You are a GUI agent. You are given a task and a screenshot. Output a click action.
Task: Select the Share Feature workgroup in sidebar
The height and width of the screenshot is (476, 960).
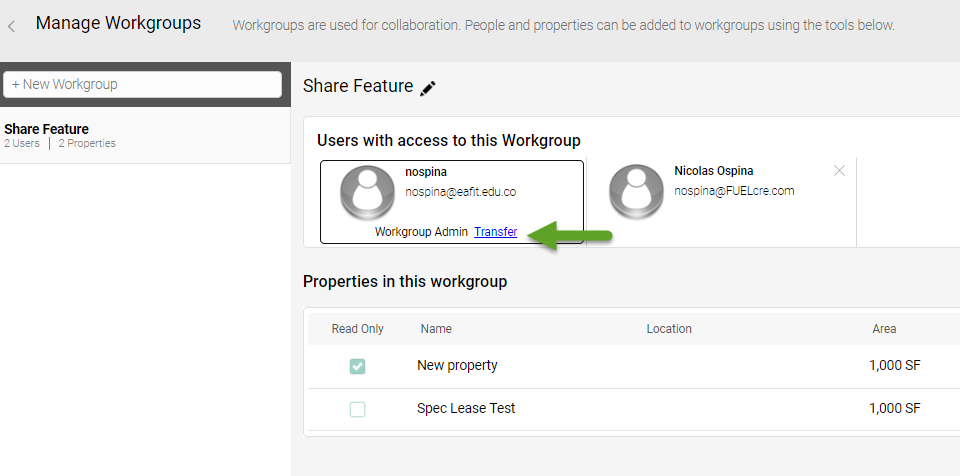click(x=60, y=135)
